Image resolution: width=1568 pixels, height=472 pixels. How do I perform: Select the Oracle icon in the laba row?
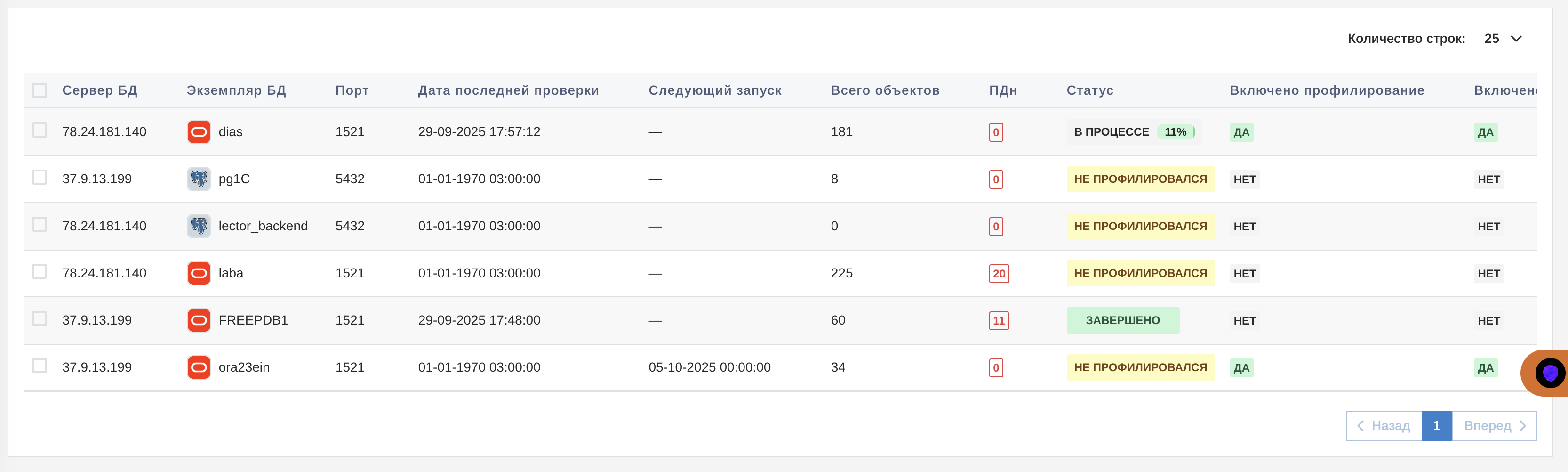[x=199, y=273]
